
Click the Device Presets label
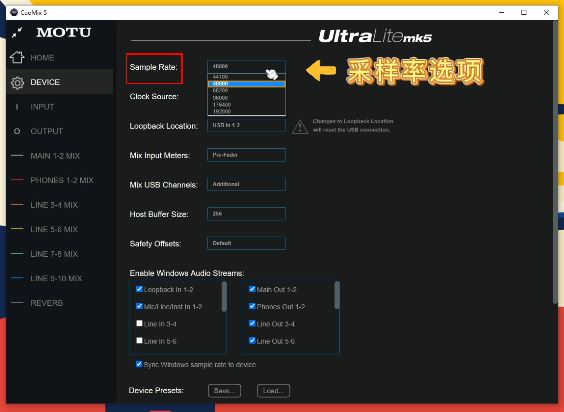[156, 390]
